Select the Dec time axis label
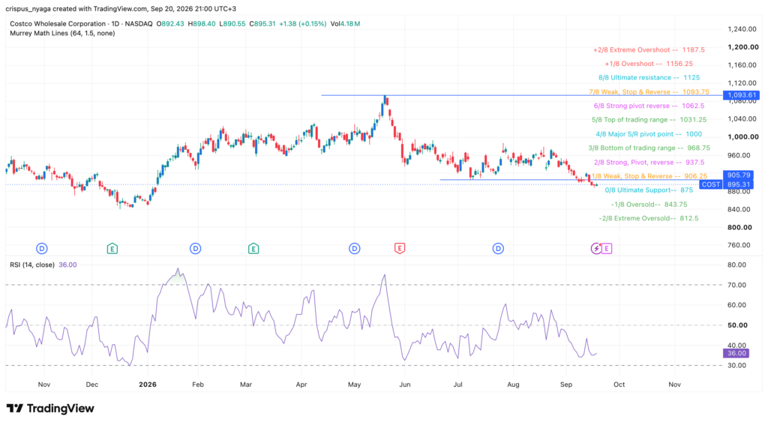Screen dimensions: 768x425 point(92,384)
